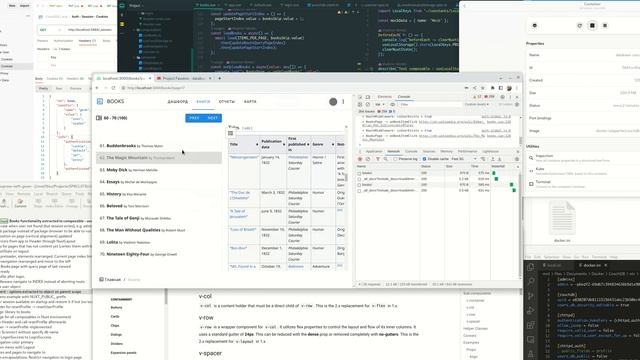This screenshot has width=640, height=360.
Task: Open network search magnifier icon
Action: [386, 159]
